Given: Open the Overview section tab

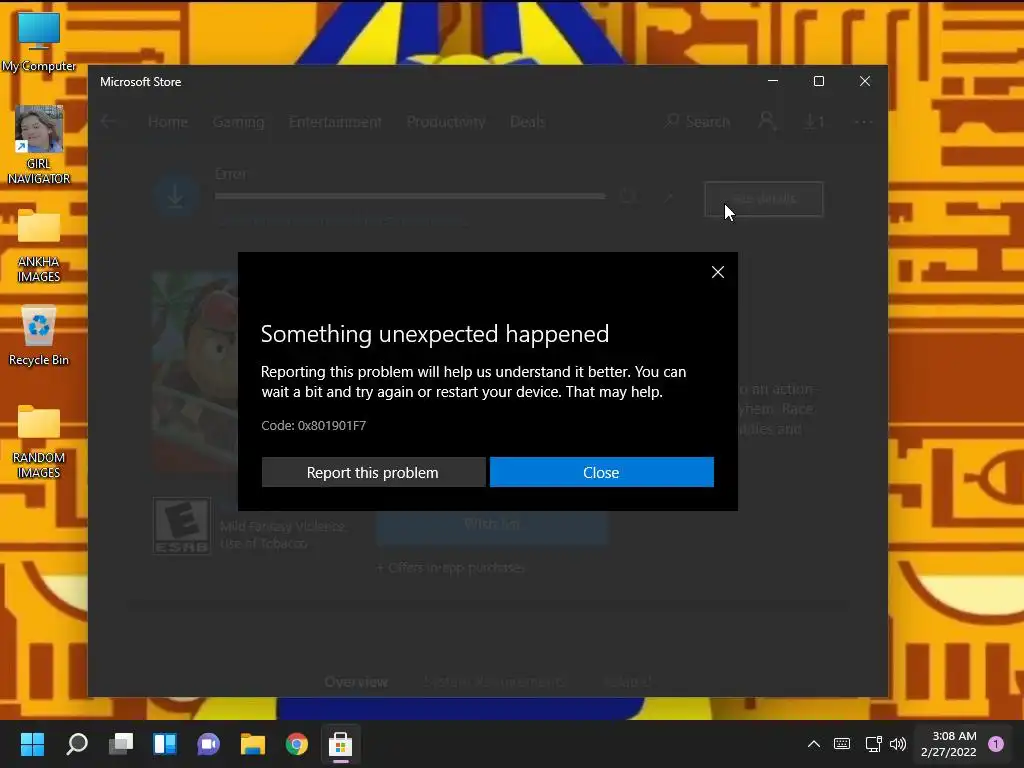Looking at the screenshot, I should [x=356, y=682].
